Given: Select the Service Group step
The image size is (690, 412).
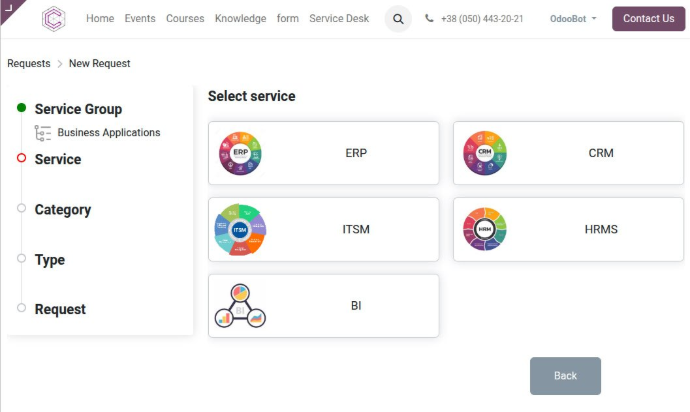Looking at the screenshot, I should coord(78,109).
